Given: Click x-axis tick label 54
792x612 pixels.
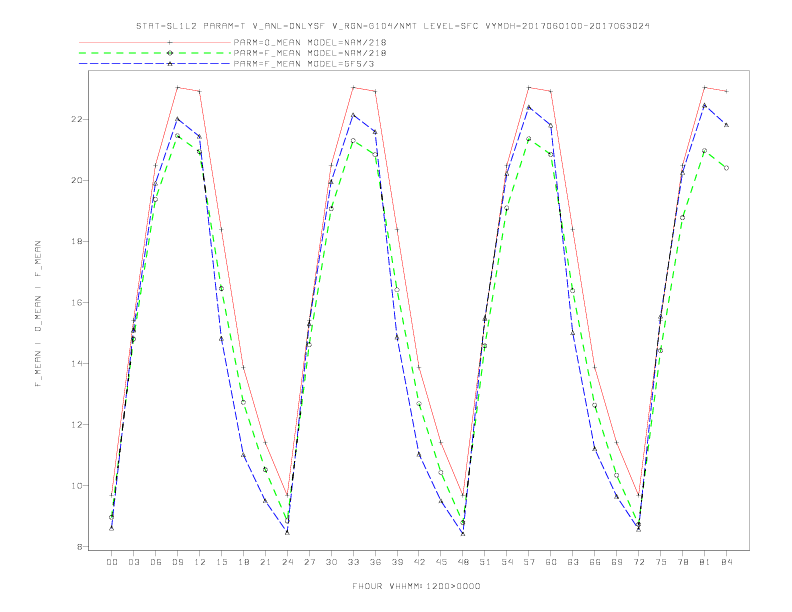Looking at the screenshot, I should tap(507, 562).
